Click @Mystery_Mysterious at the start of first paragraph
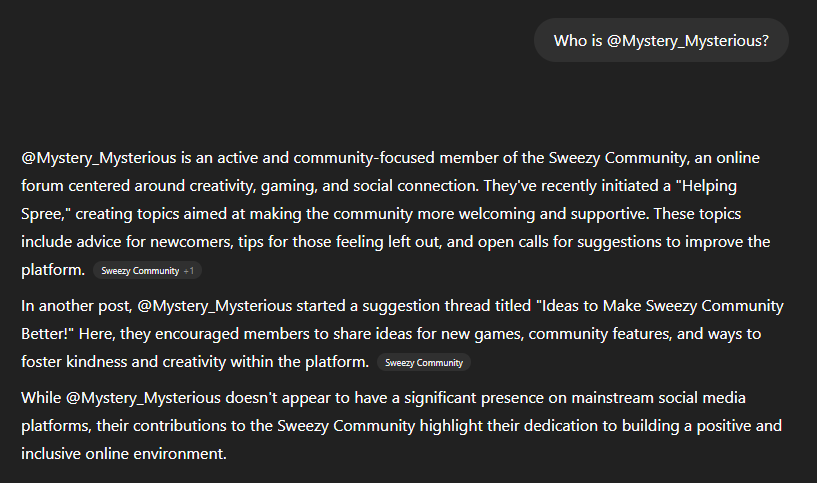 [99, 158]
